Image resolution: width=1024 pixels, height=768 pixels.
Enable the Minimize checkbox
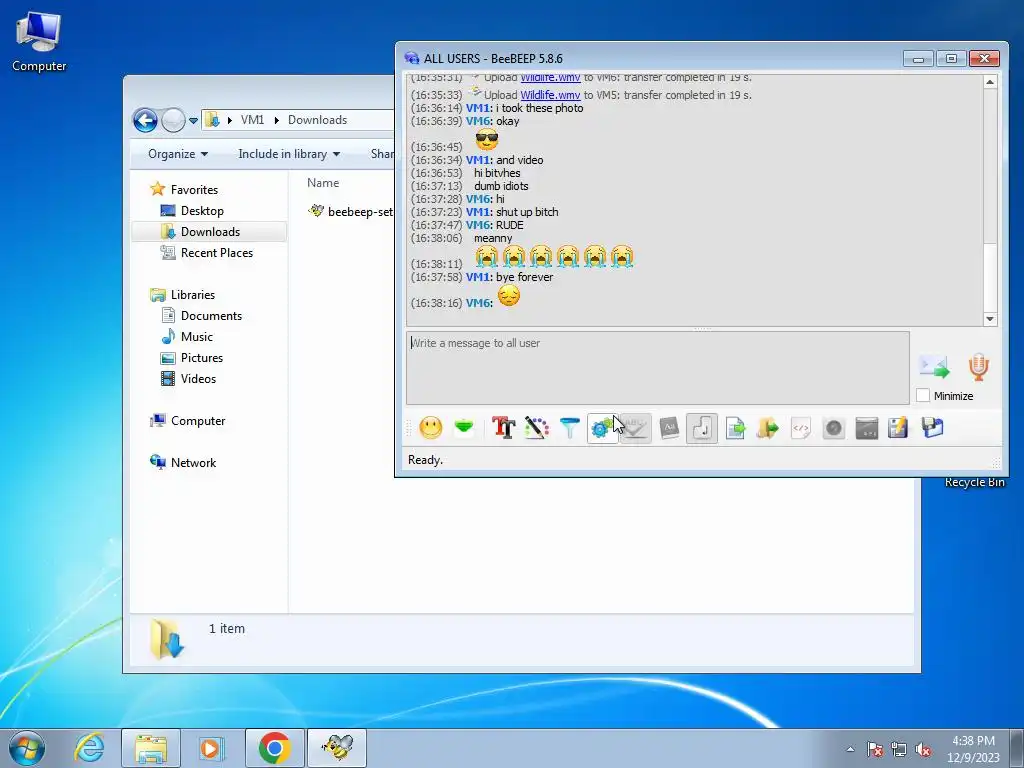[x=923, y=395]
